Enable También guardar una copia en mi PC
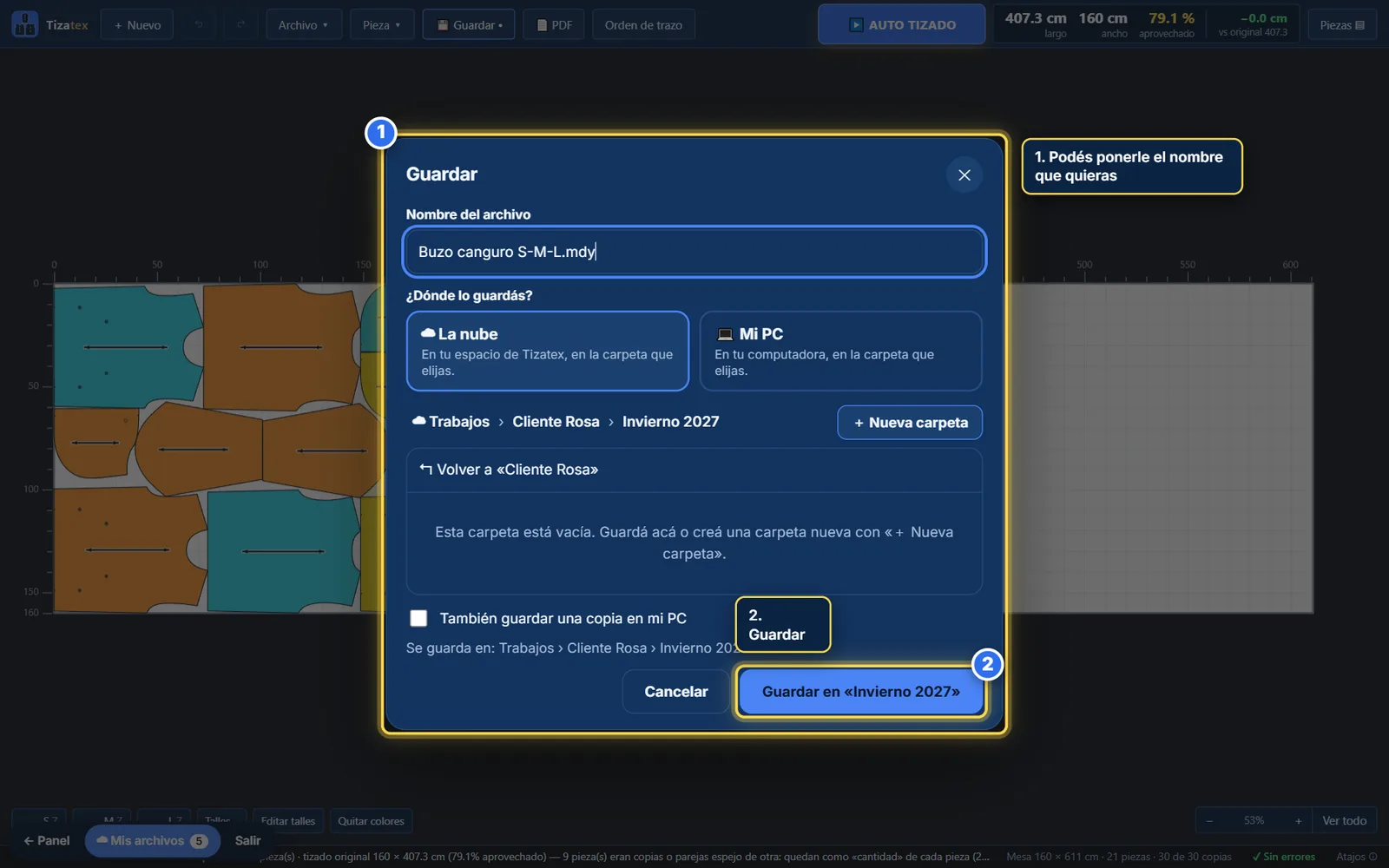1389x868 pixels. coord(418,618)
